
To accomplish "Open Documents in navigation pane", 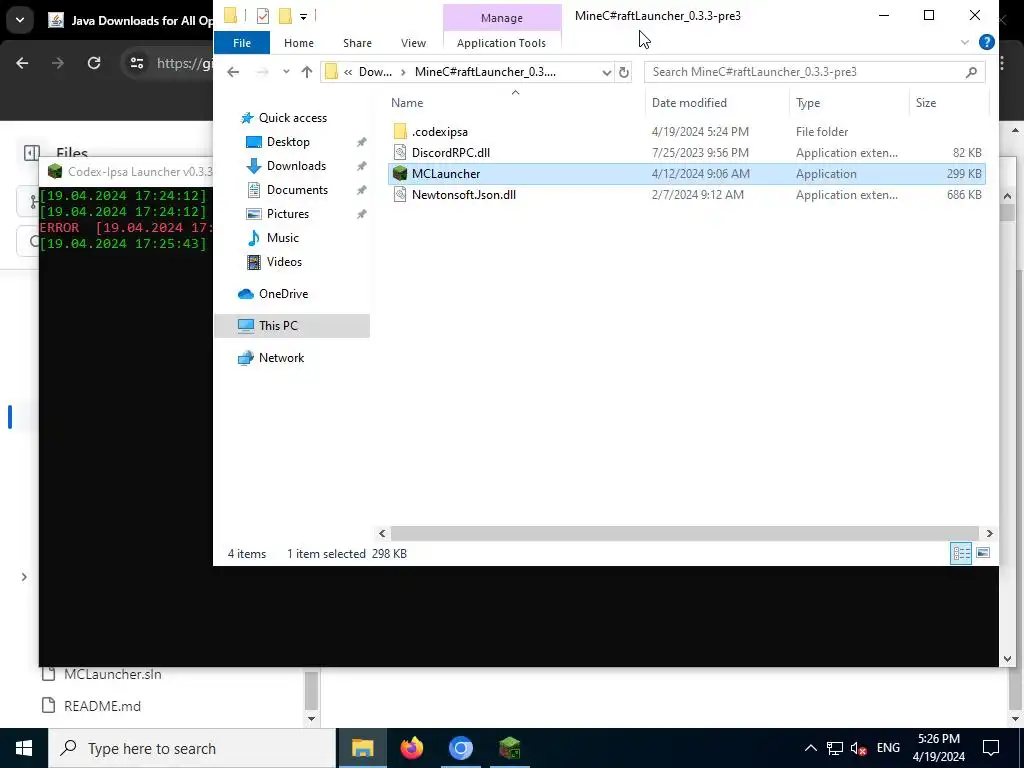I will point(297,190).
